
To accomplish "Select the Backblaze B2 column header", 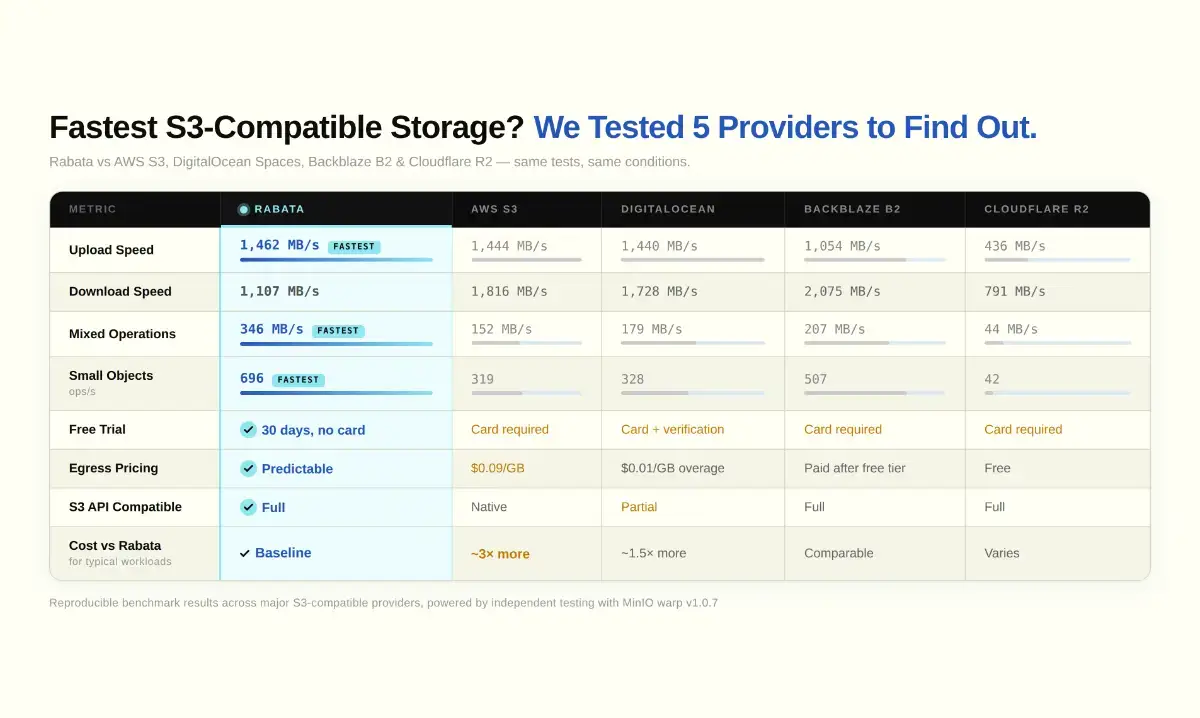I will point(852,210).
